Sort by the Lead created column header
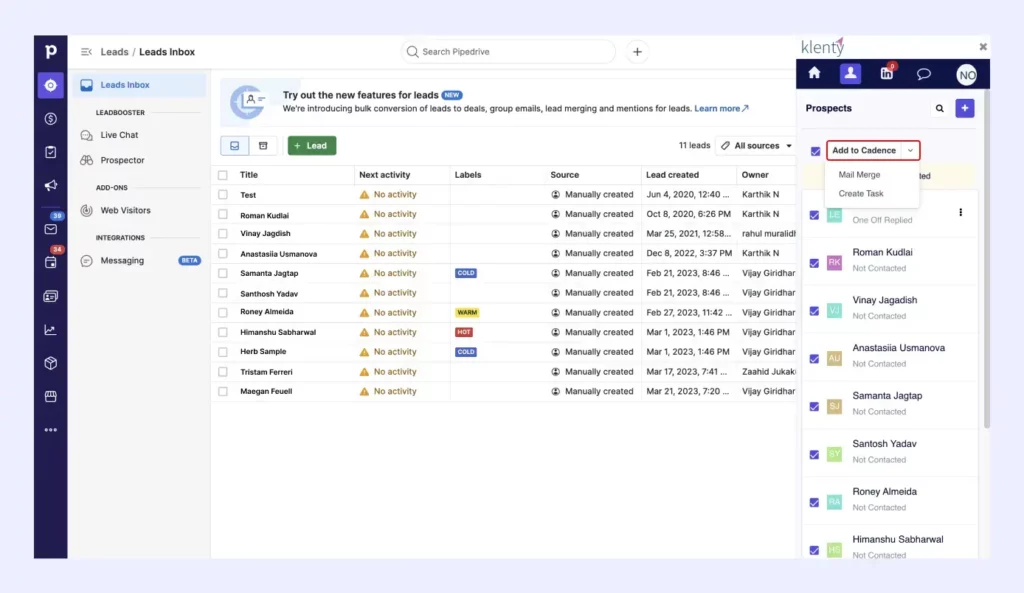This screenshot has width=1024, height=593. click(x=672, y=175)
